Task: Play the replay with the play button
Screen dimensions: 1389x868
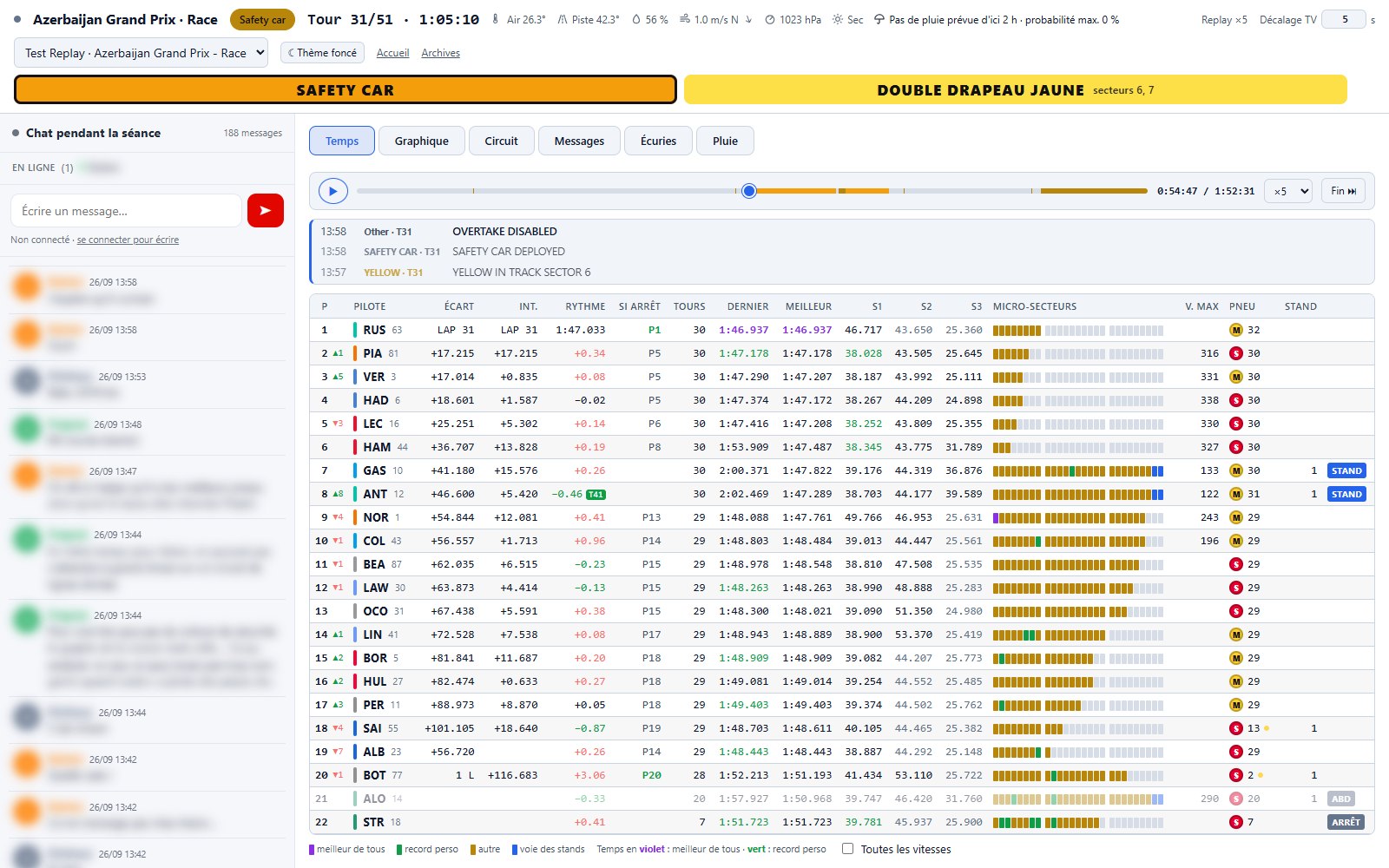Action: (x=333, y=191)
